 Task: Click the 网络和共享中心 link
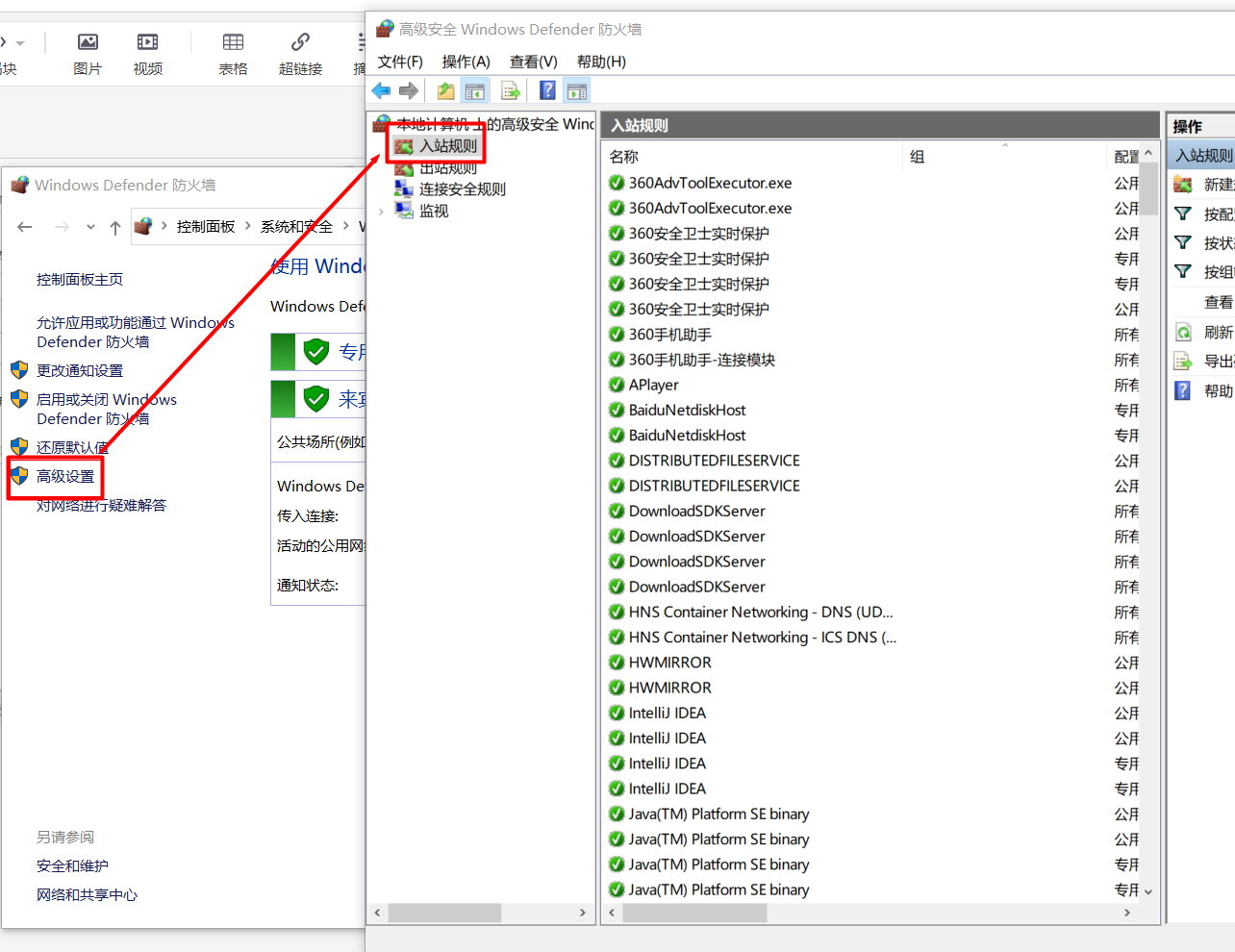(x=87, y=895)
